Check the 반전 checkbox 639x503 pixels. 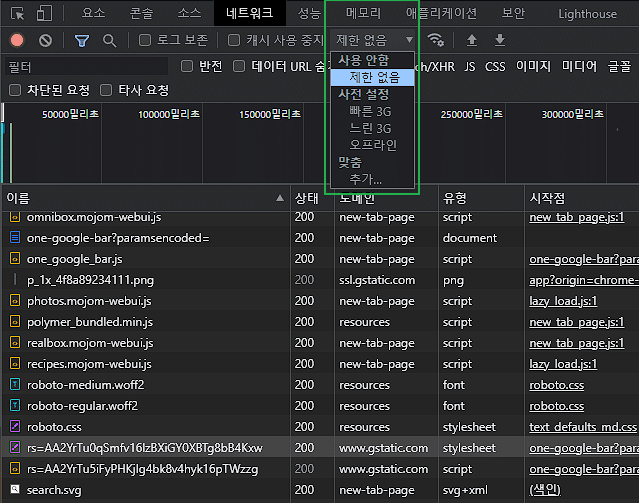point(187,66)
